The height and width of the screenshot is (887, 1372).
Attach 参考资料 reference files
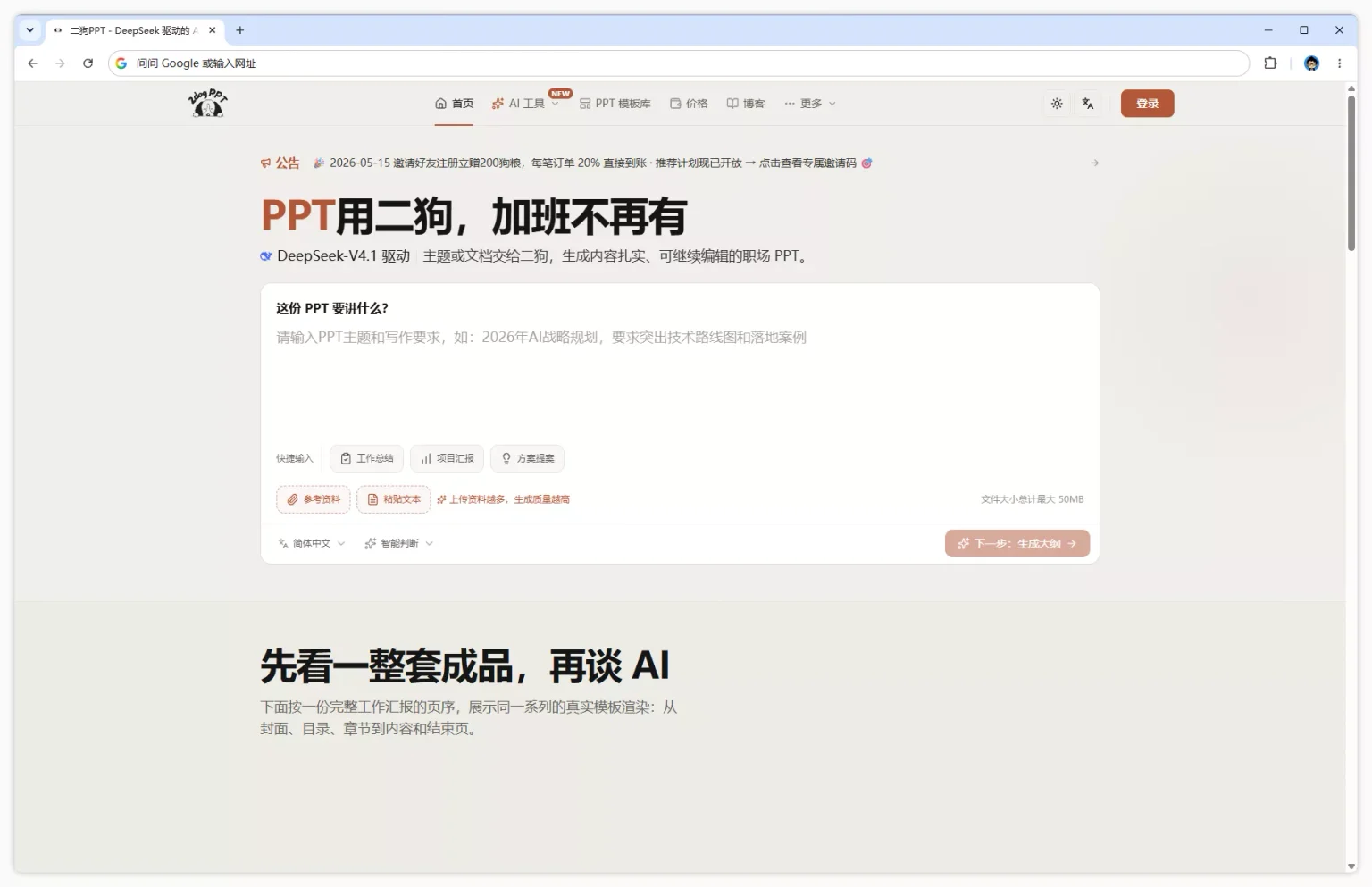(x=313, y=499)
